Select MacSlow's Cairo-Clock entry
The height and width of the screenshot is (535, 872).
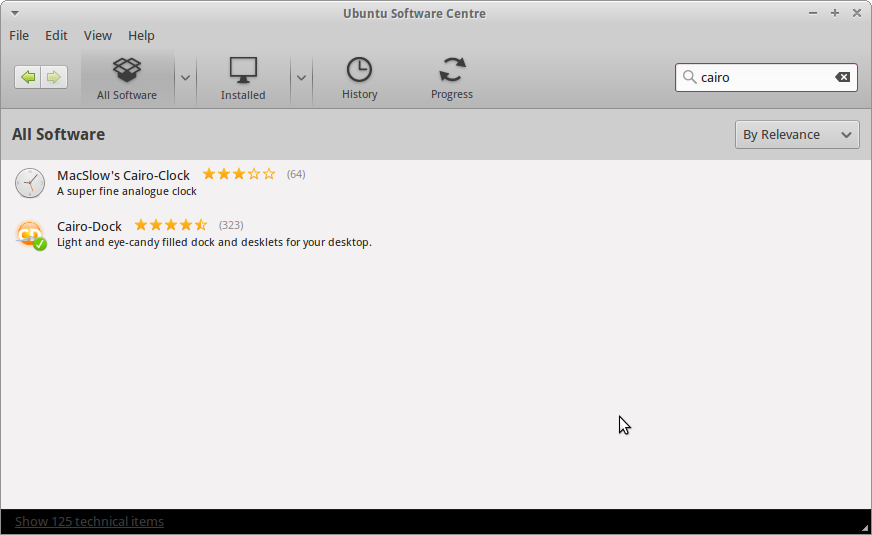point(436,183)
